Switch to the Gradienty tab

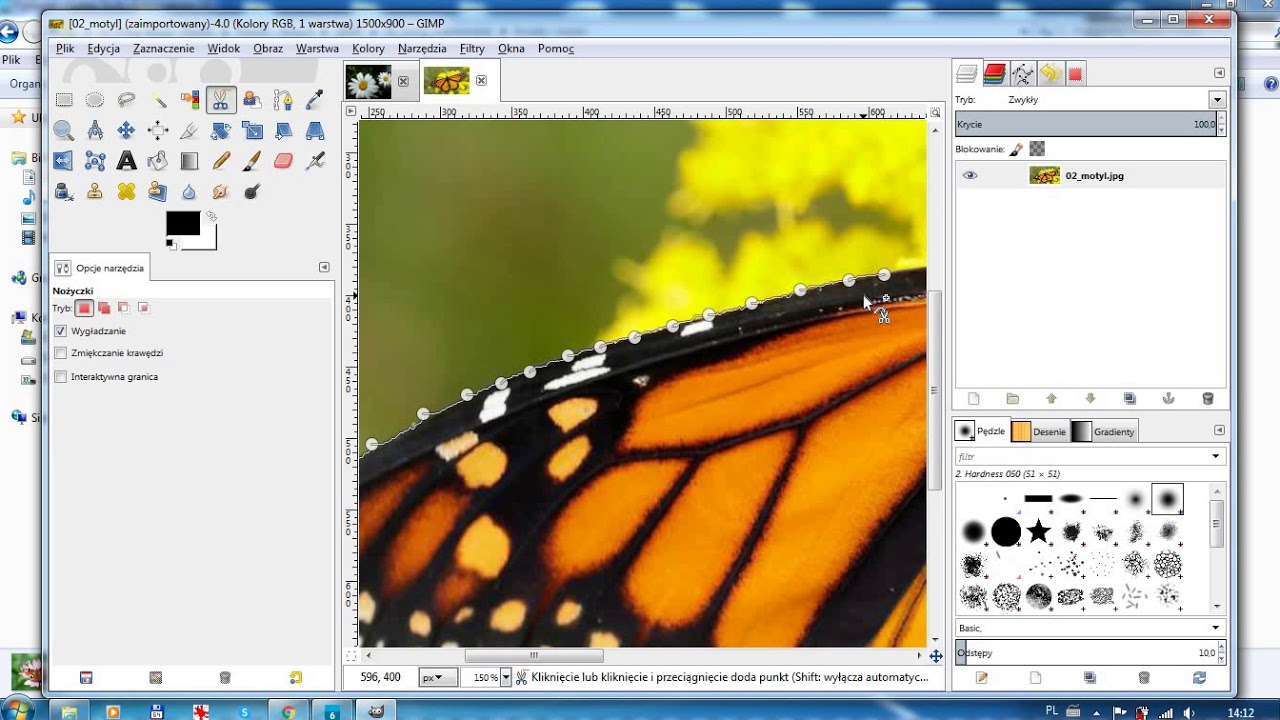click(x=1104, y=431)
